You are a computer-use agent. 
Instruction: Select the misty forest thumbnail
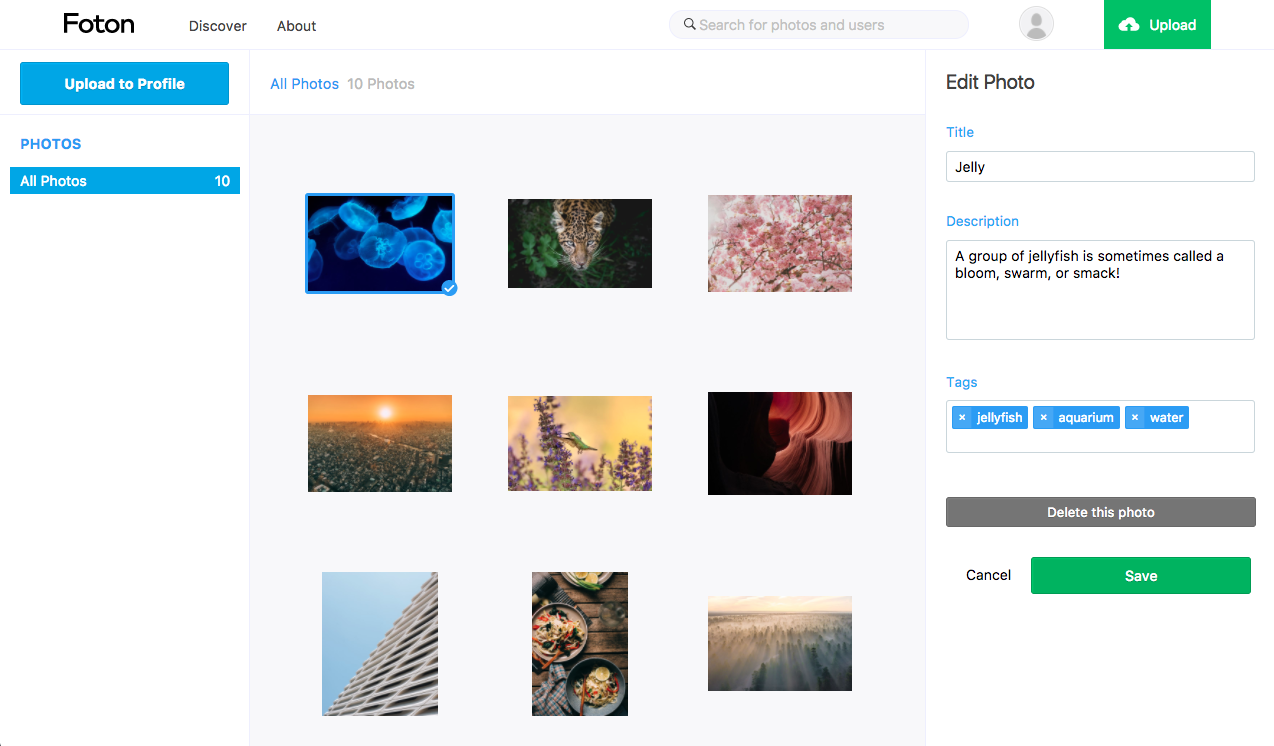coord(780,644)
